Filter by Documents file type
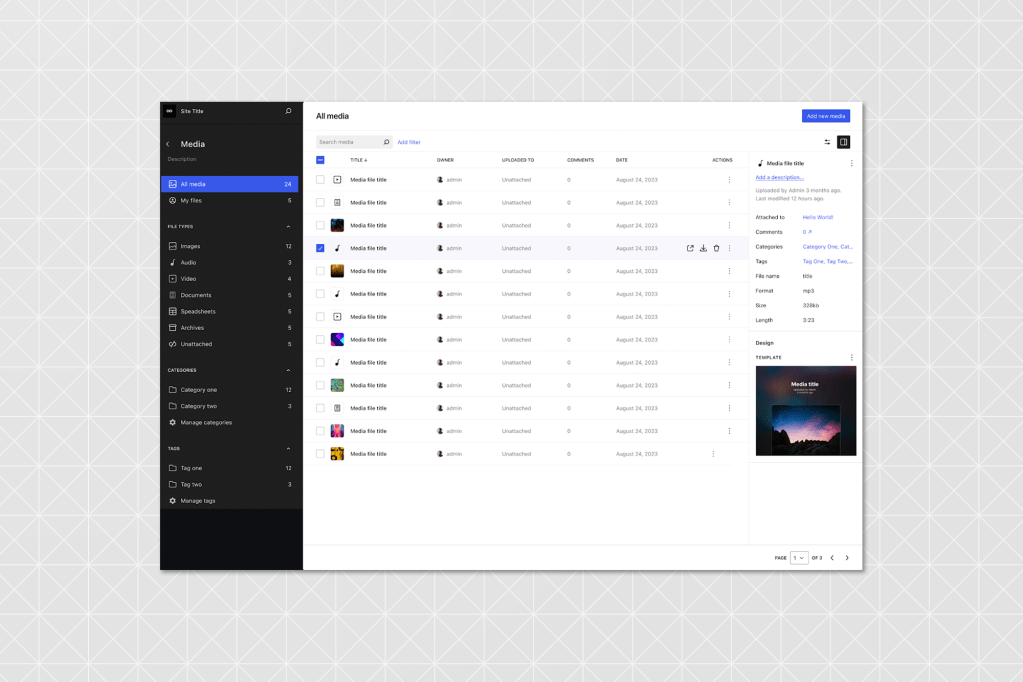The image size is (1023, 682). click(x=230, y=295)
